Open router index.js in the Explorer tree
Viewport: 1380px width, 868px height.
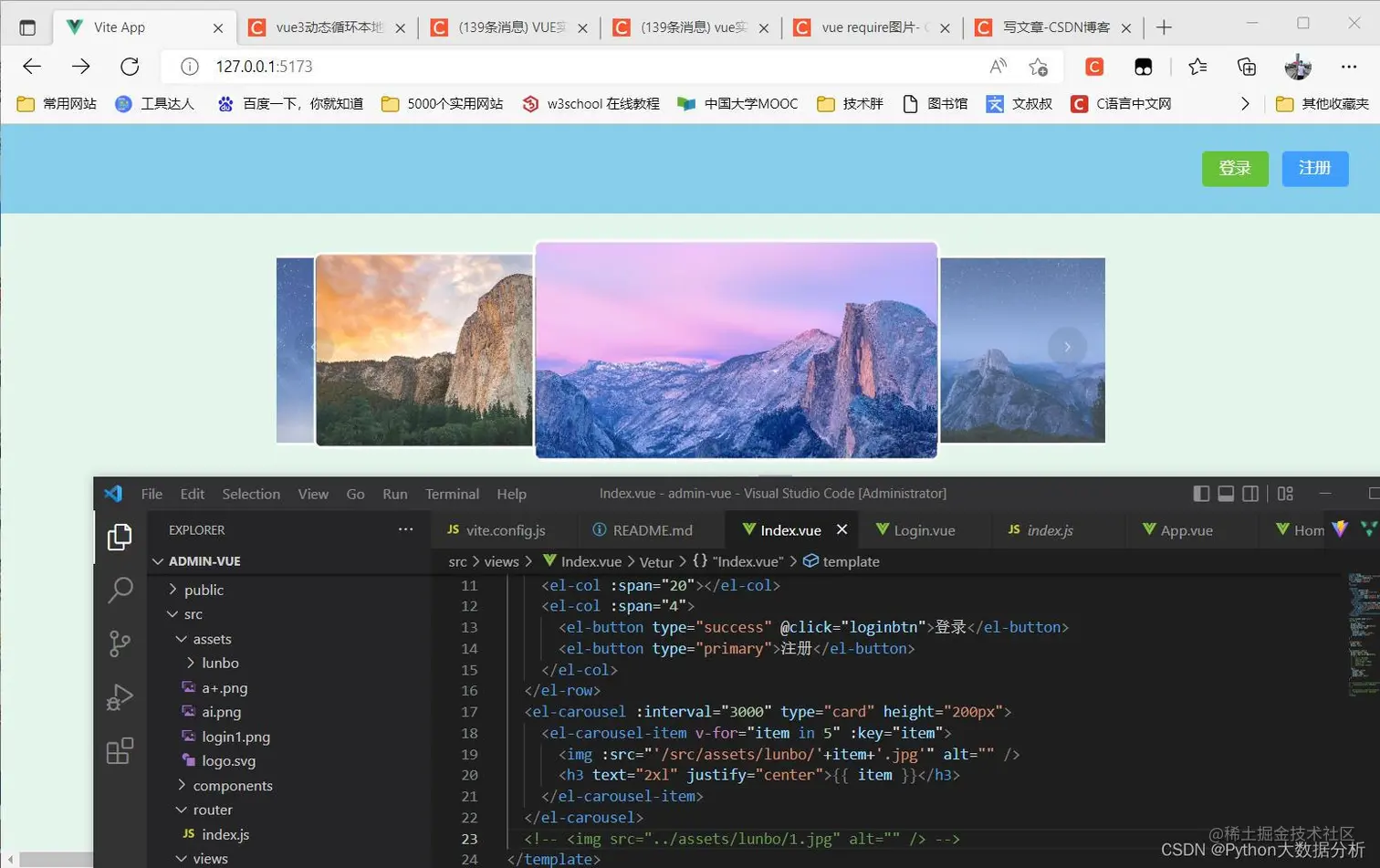[x=225, y=834]
